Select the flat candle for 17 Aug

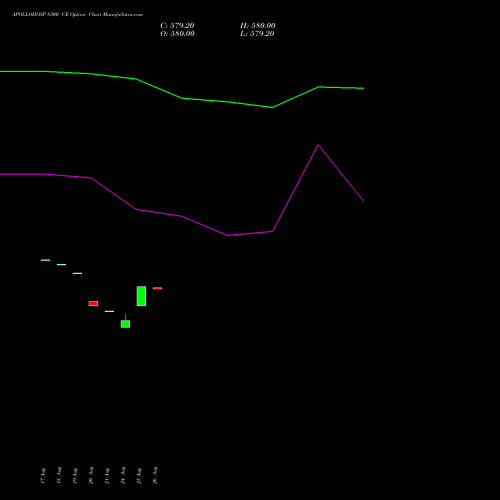[45, 260]
